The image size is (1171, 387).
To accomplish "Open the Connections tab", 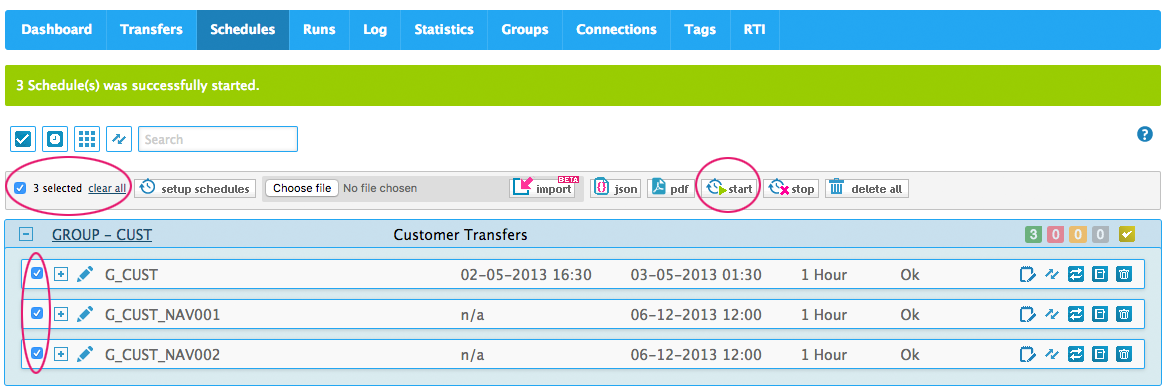I will pyautogui.click(x=616, y=30).
